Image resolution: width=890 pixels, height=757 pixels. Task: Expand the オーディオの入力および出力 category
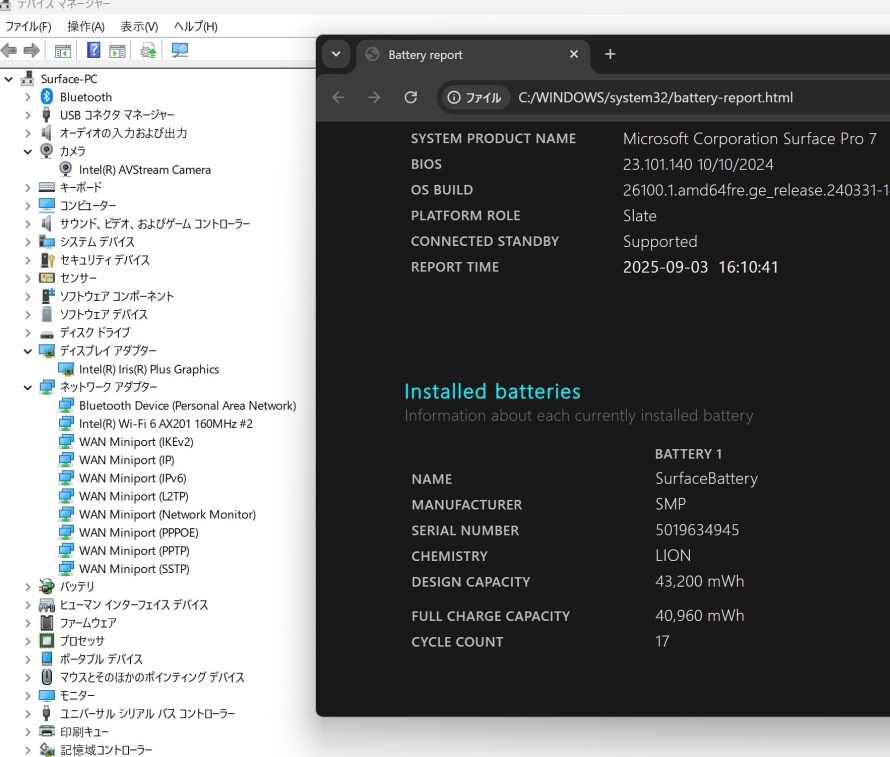(x=28, y=133)
